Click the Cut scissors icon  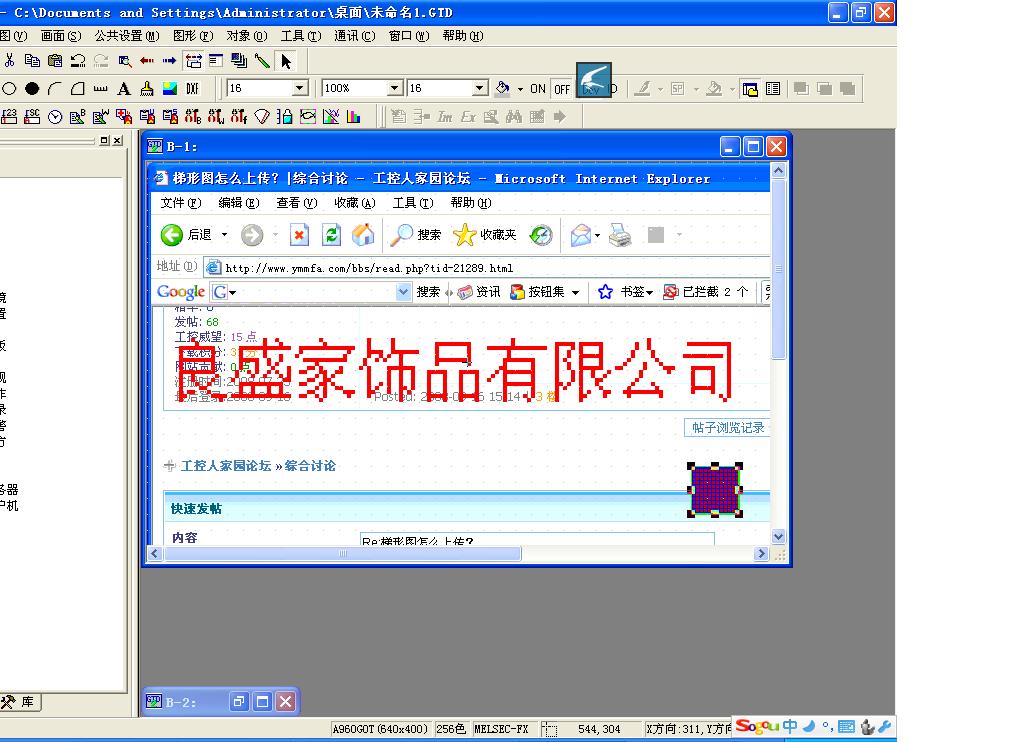click(9, 61)
